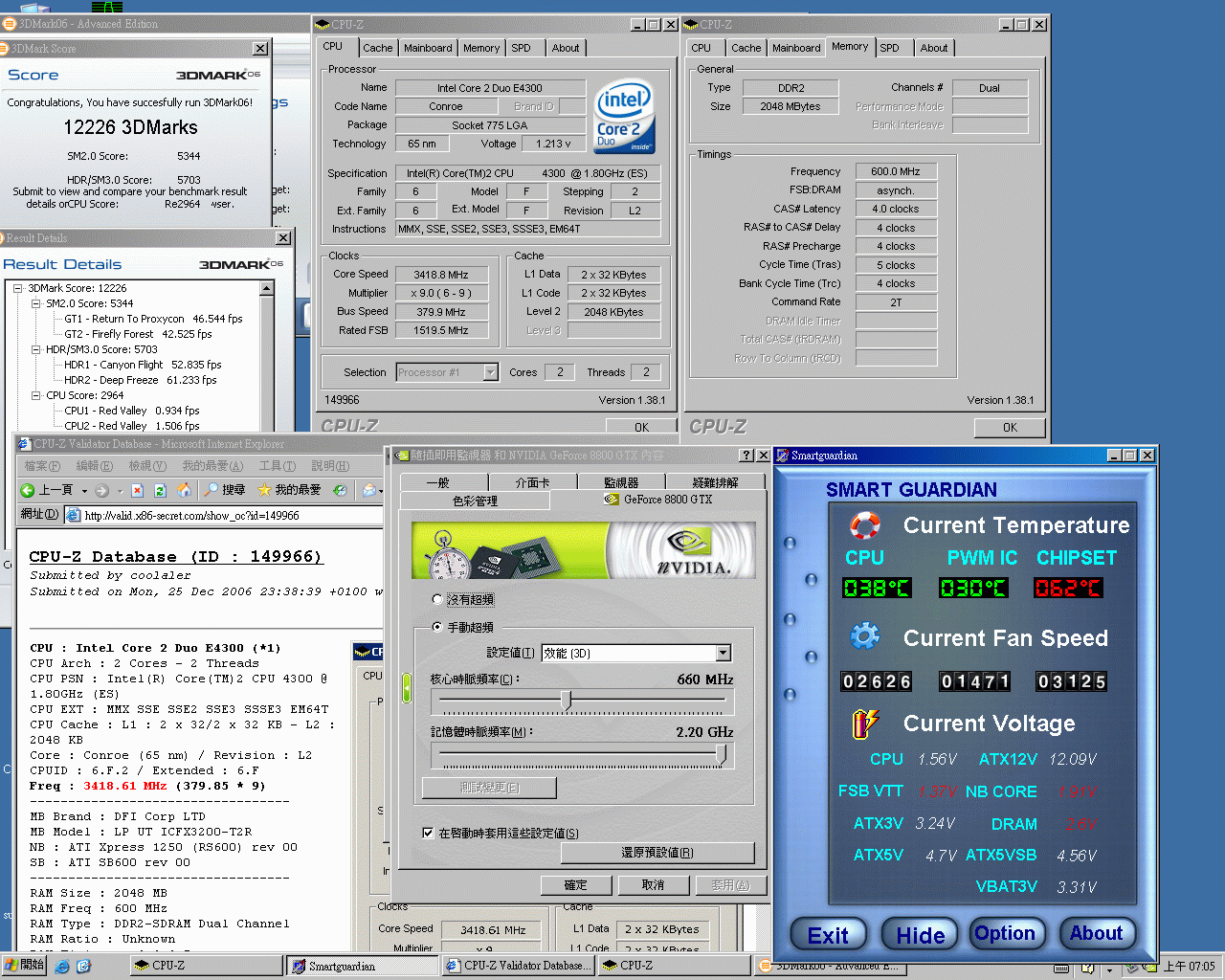Click the IE Refresh page icon
This screenshot has height=980, width=1225.
click(160, 490)
